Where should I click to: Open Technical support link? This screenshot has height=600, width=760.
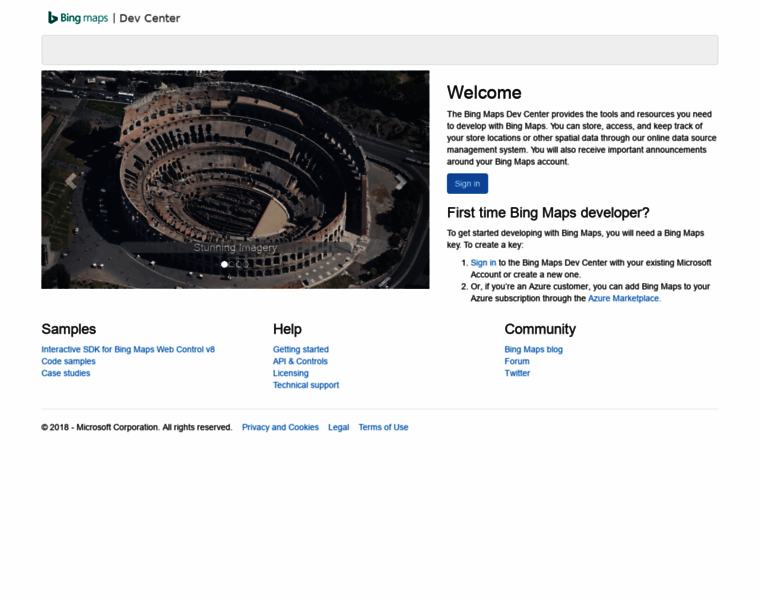[305, 386]
